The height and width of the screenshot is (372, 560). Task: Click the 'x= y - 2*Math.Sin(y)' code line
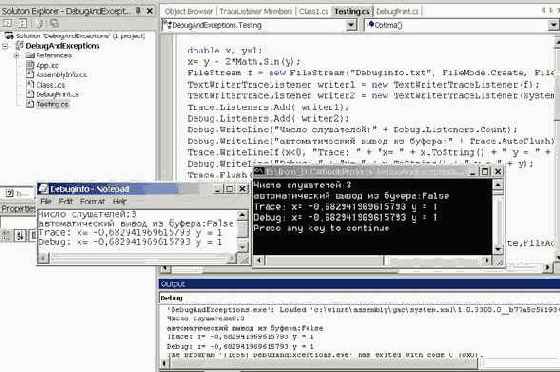[244, 61]
